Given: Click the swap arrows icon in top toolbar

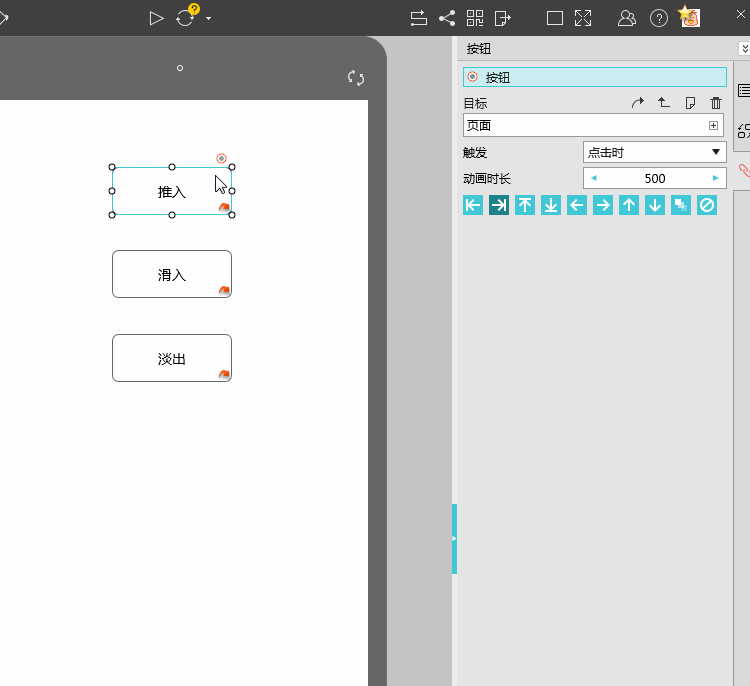Looking at the screenshot, I should click(419, 19).
